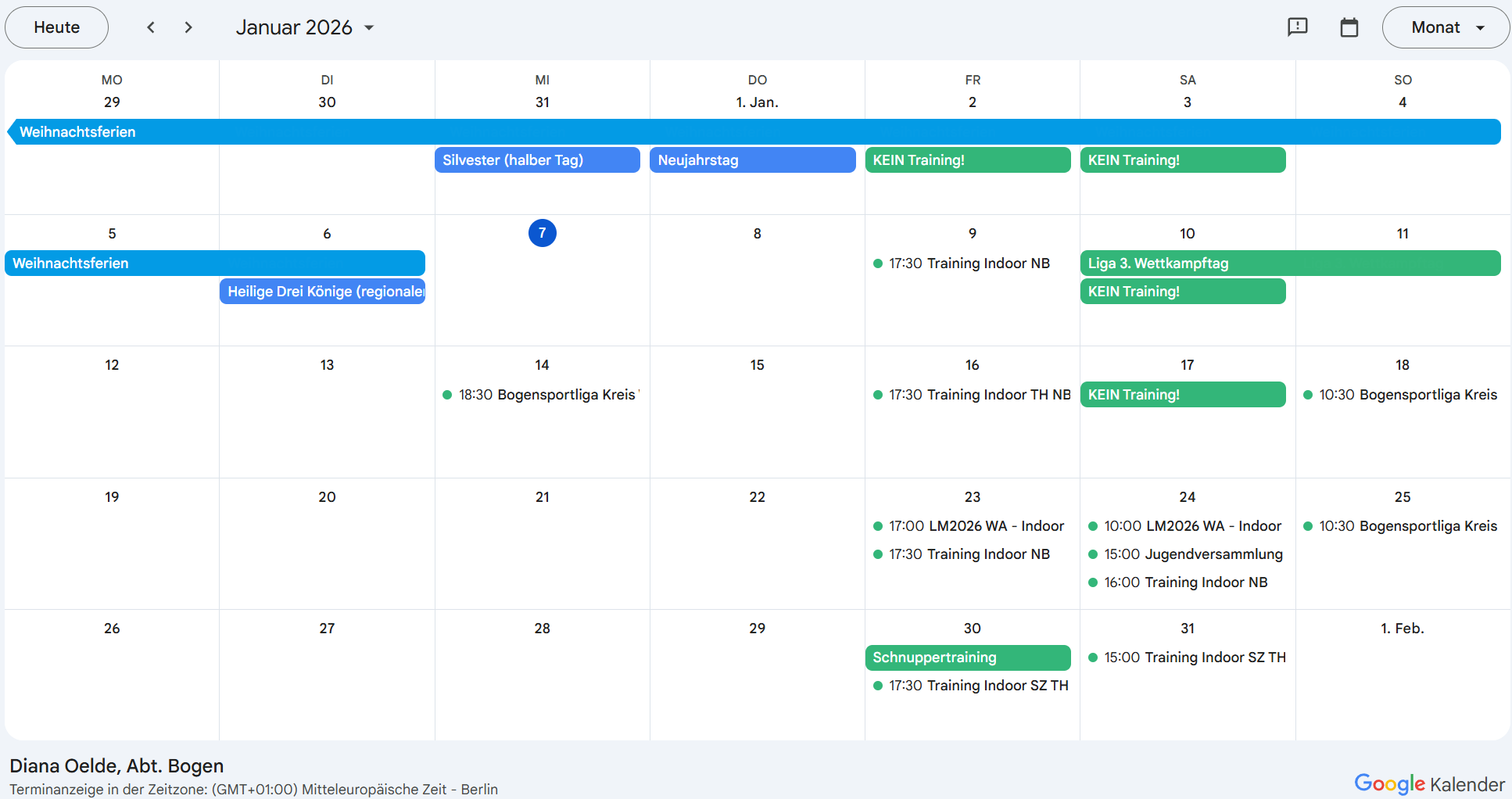
Task: Open KEIN Training on January 17
Action: coord(1182,394)
